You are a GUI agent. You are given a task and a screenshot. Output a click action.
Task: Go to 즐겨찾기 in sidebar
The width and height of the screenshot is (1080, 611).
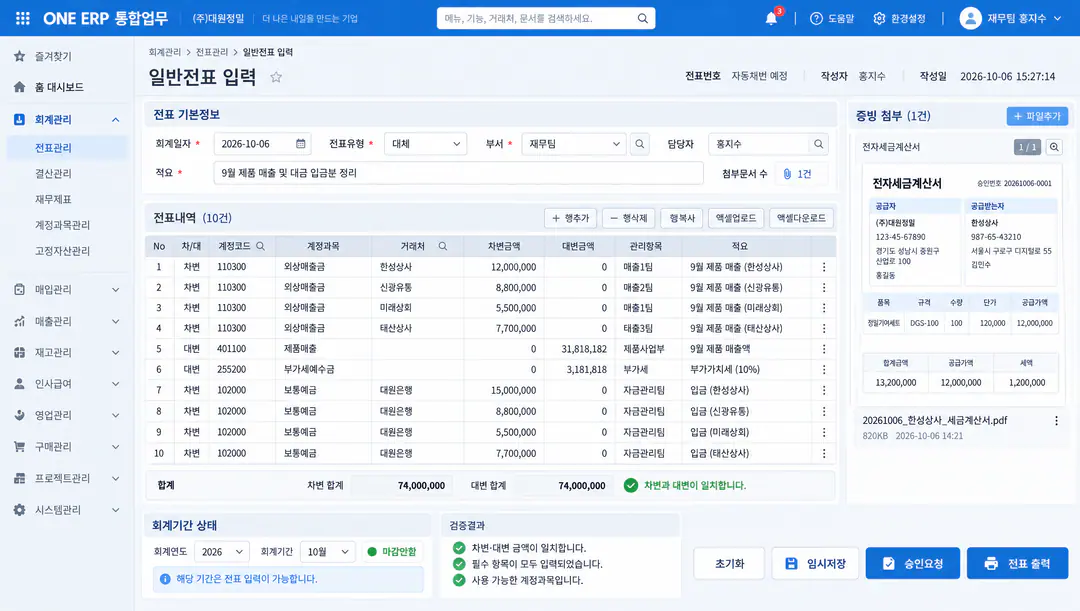[53, 56]
